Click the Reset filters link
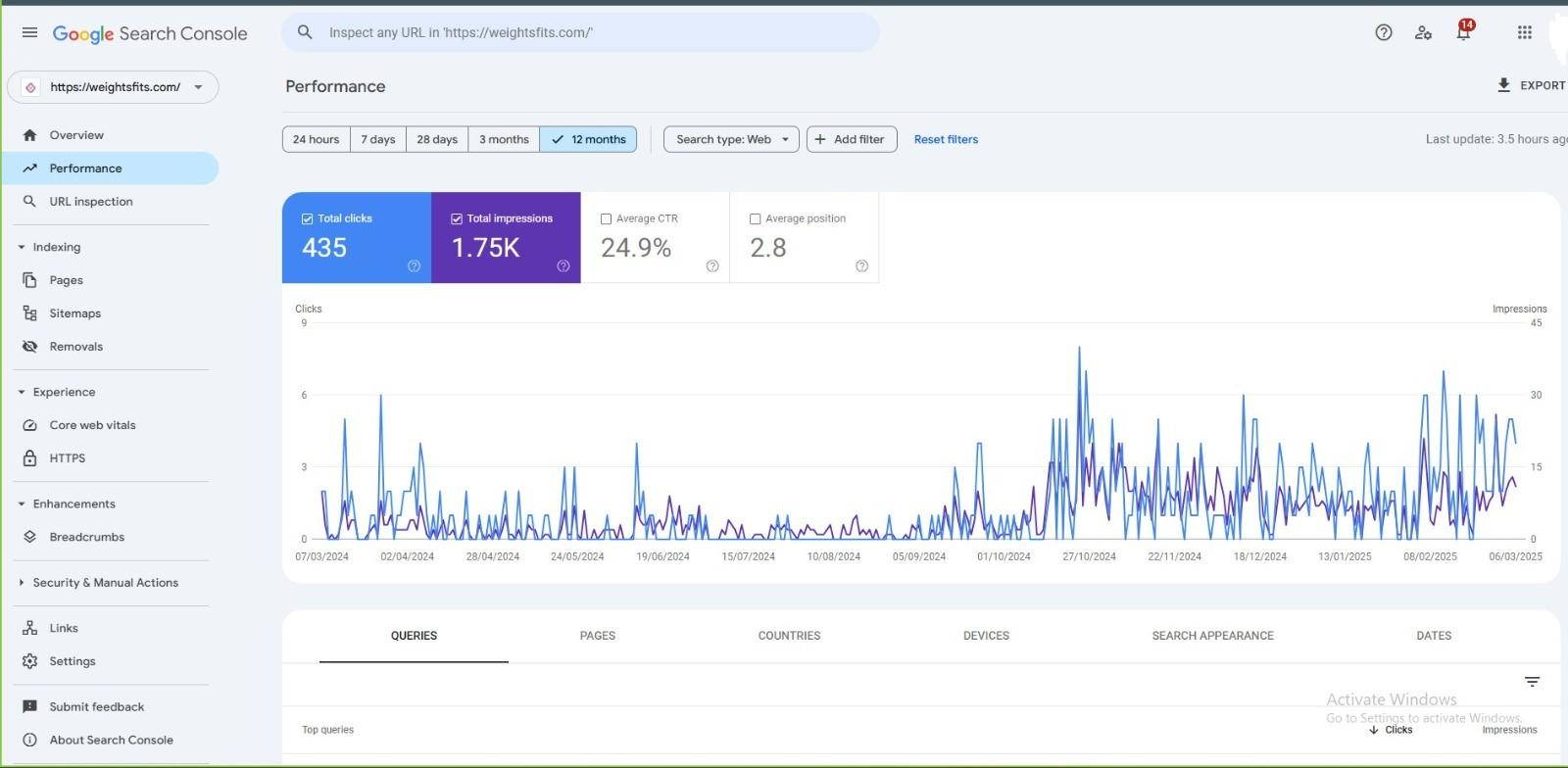Image resolution: width=1568 pixels, height=768 pixels. (x=946, y=139)
